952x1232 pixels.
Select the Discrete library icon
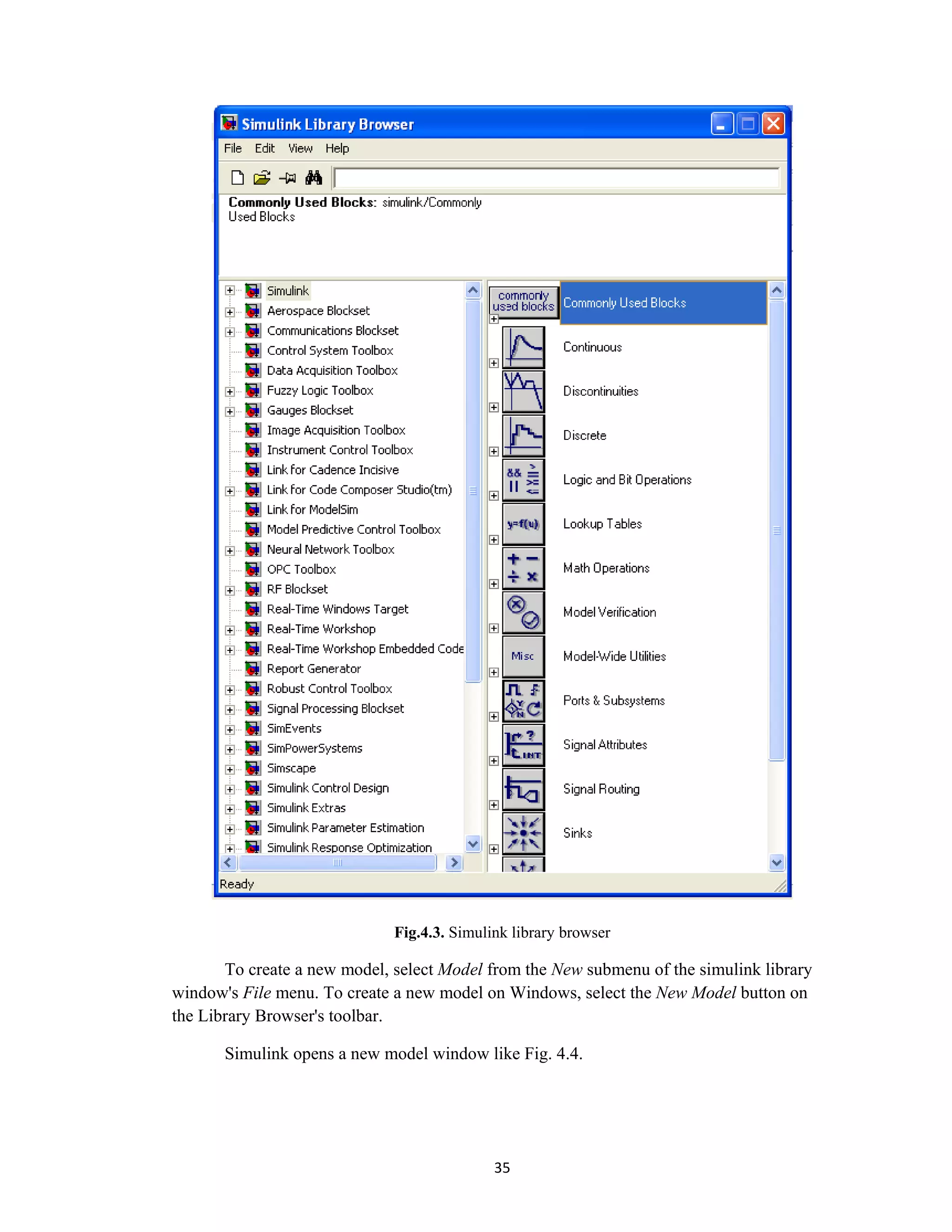523,436
